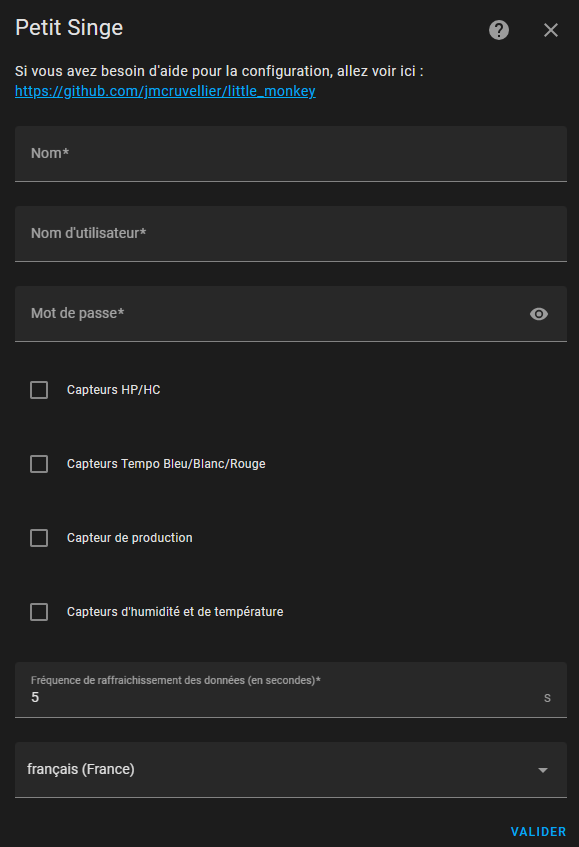Edit the refresh frequency seconds field
The image size is (579, 847).
coord(291,690)
